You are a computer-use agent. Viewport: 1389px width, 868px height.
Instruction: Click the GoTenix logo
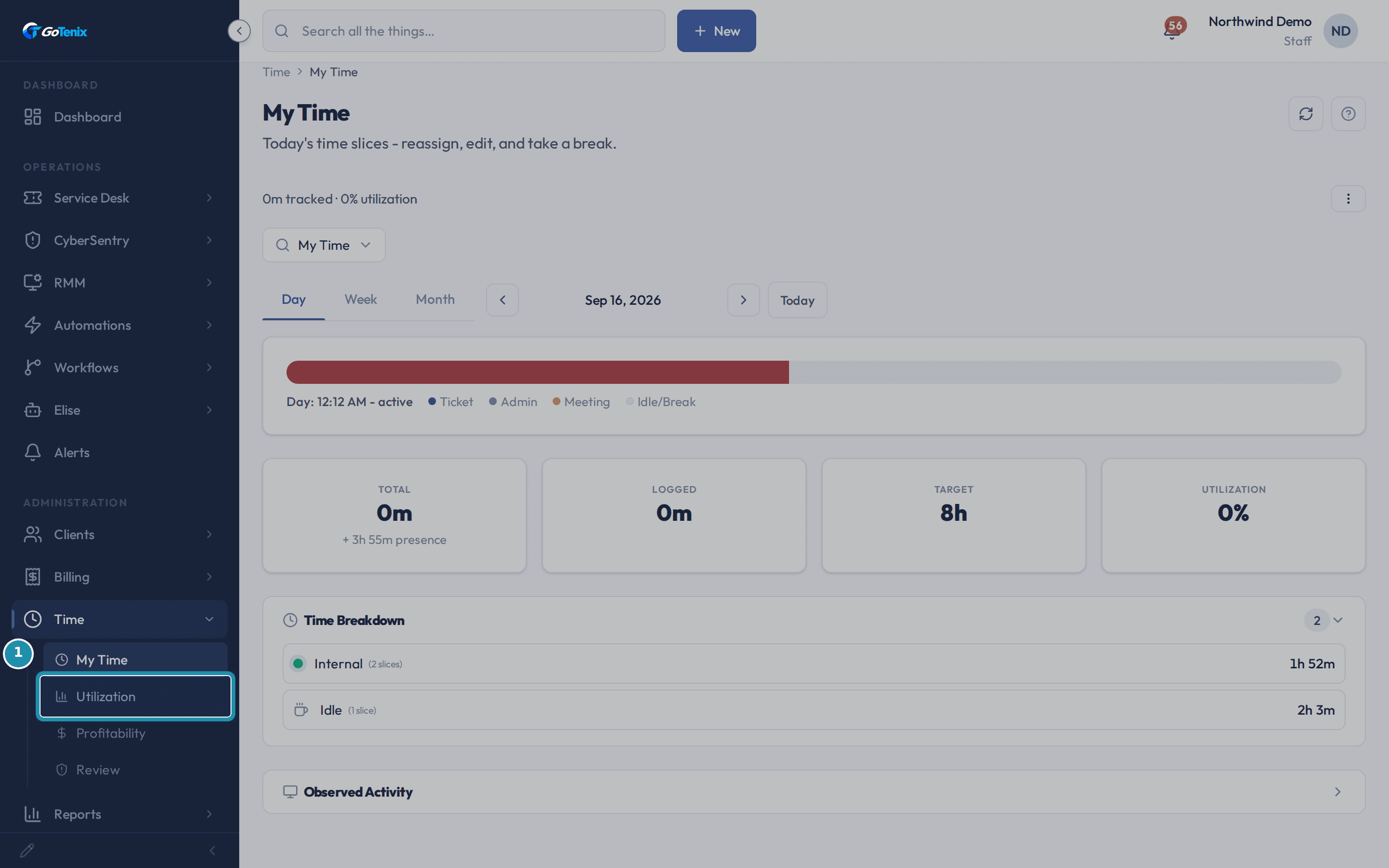click(54, 31)
